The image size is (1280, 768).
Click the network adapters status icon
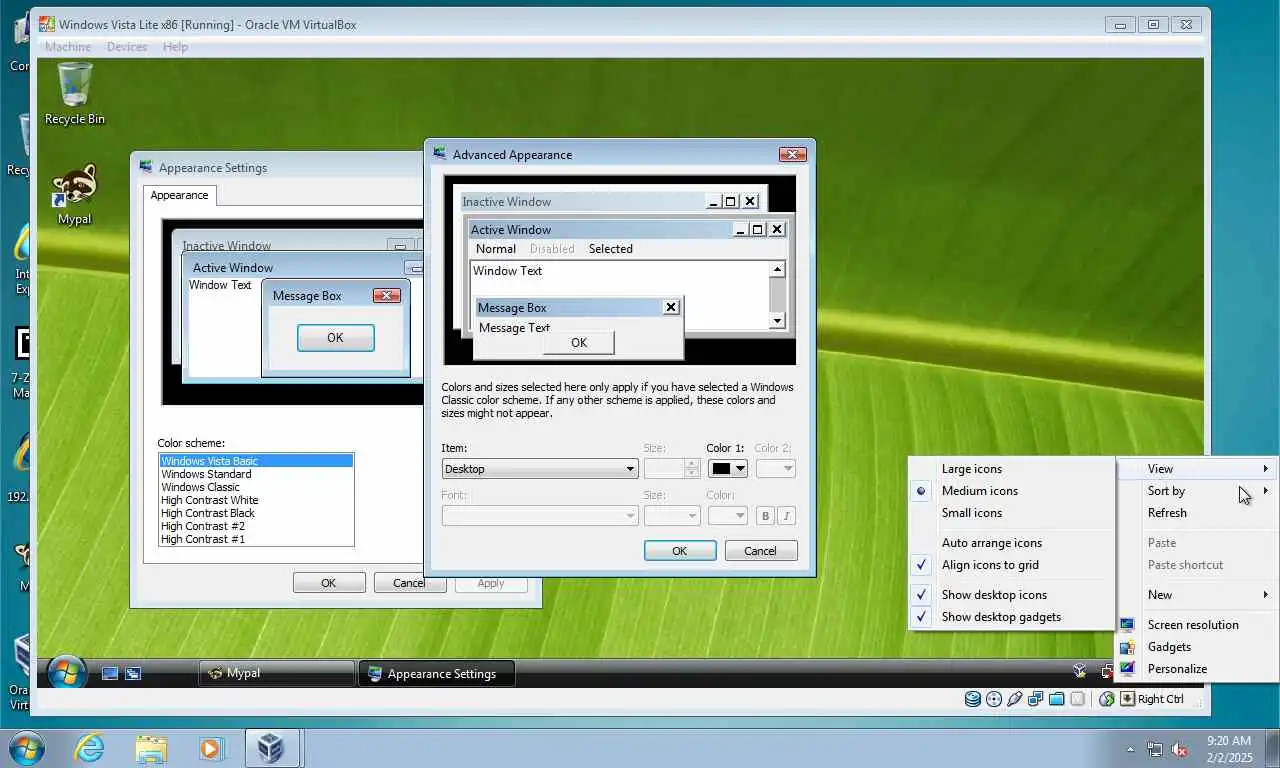[x=1036, y=699]
